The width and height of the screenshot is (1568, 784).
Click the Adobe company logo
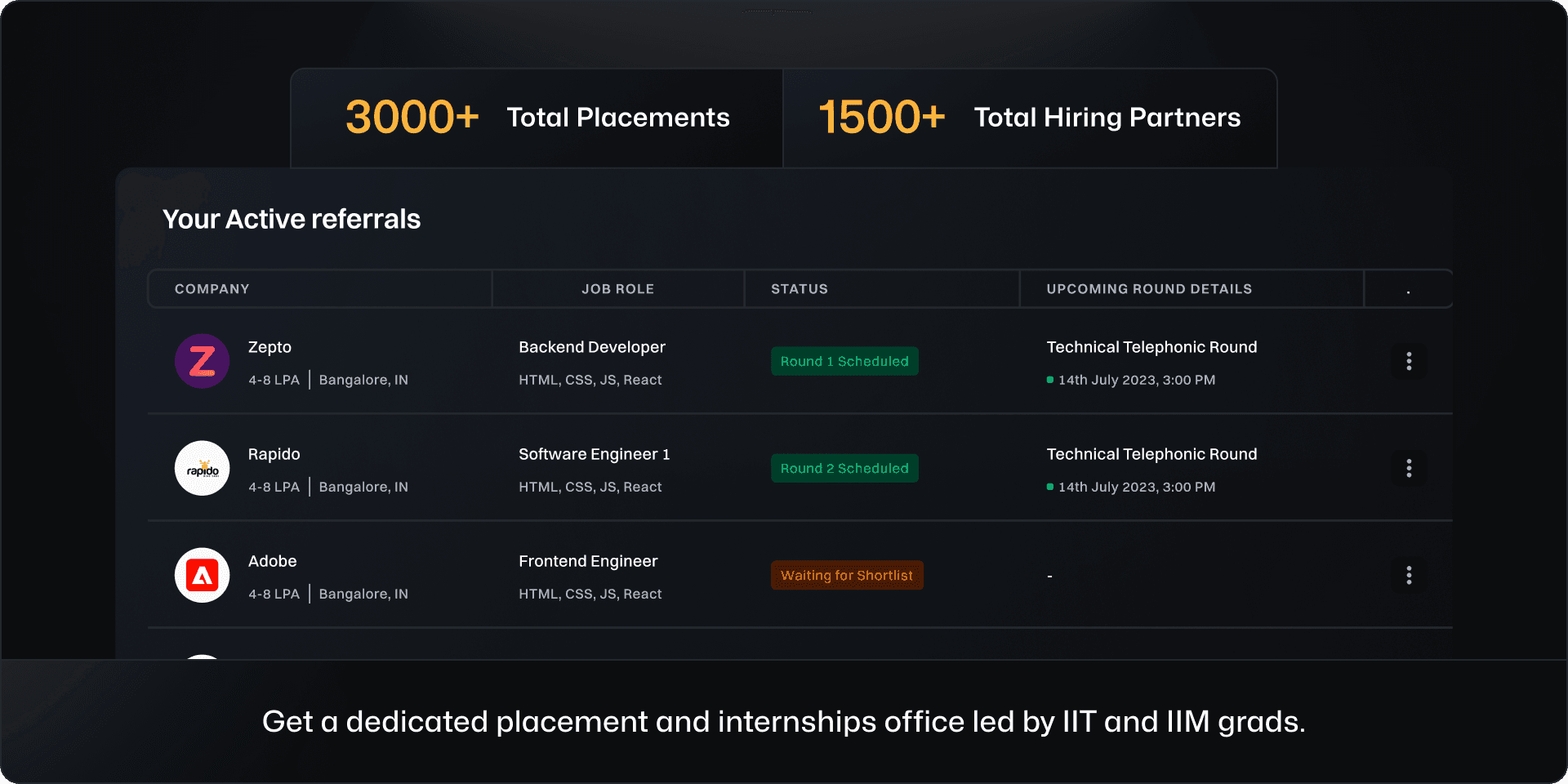pyautogui.click(x=202, y=575)
